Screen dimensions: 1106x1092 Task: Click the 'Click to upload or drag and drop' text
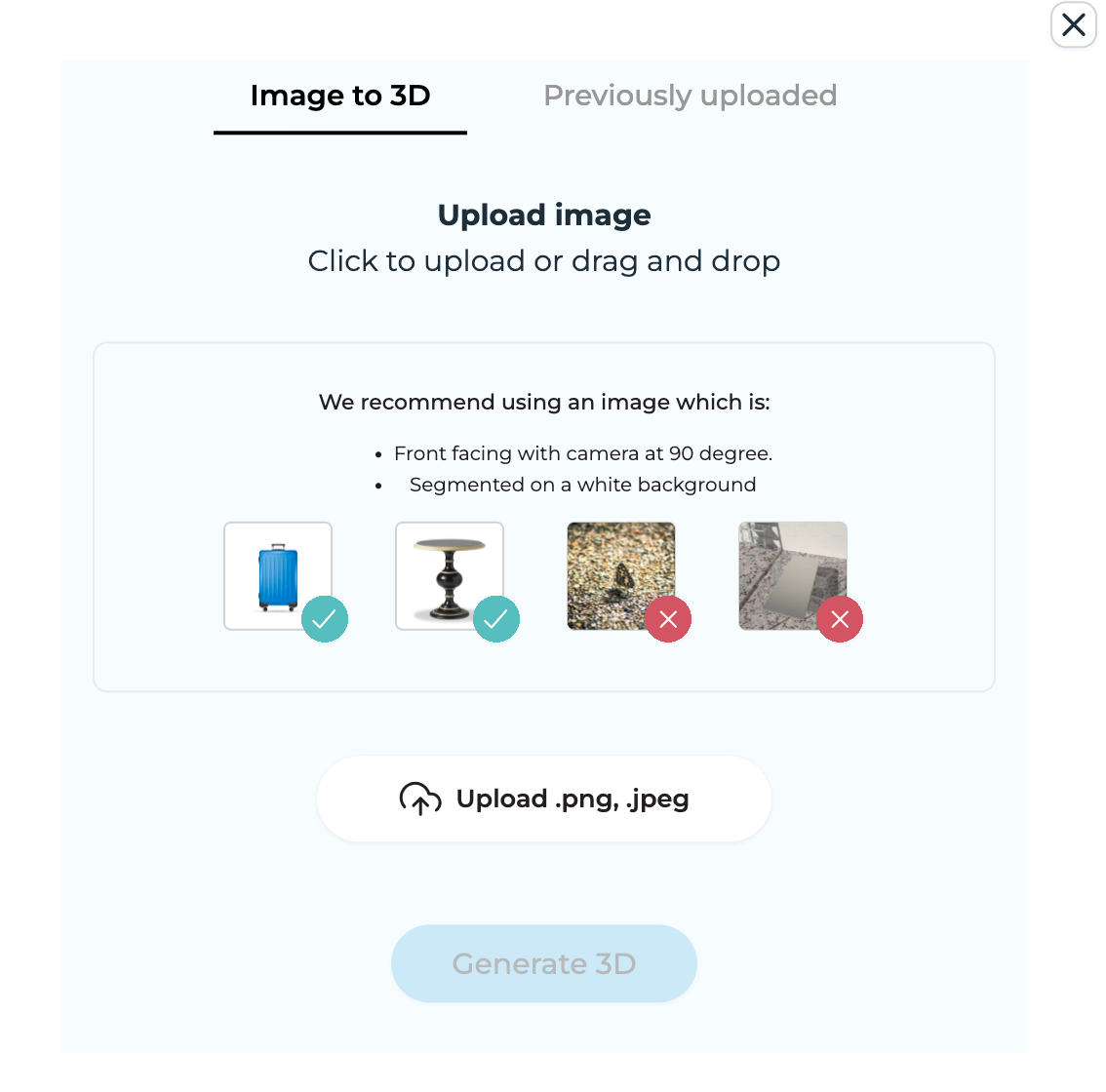click(x=544, y=261)
